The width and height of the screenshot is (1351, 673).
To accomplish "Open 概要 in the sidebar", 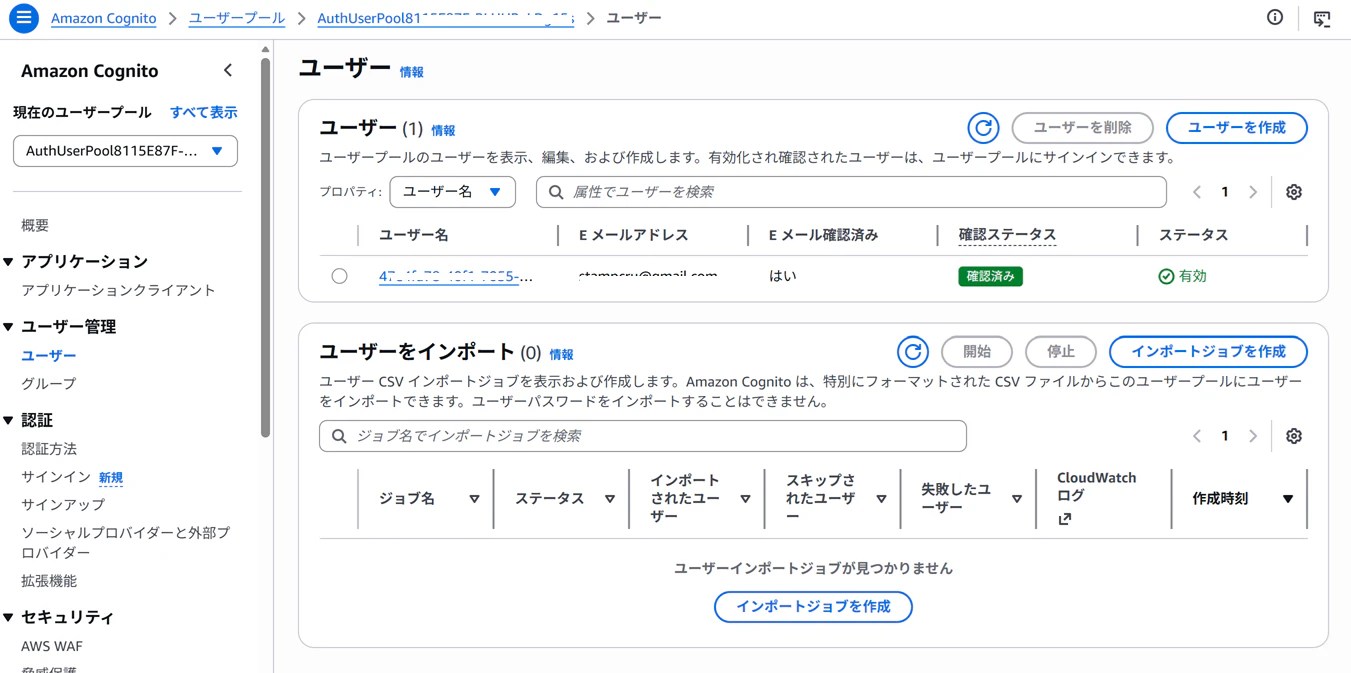I will point(35,226).
